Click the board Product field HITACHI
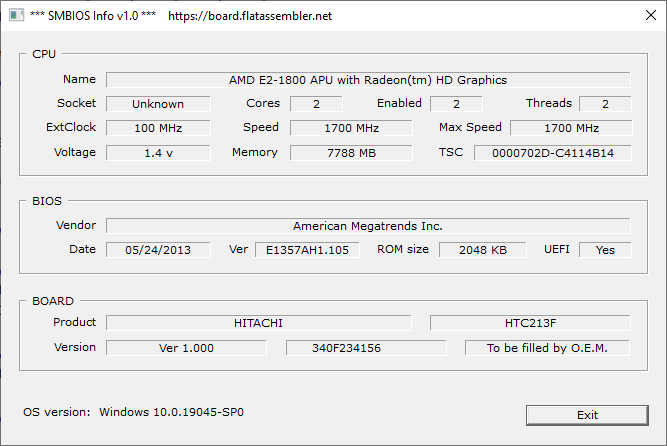Viewport: 667px width, 446px height. (259, 323)
